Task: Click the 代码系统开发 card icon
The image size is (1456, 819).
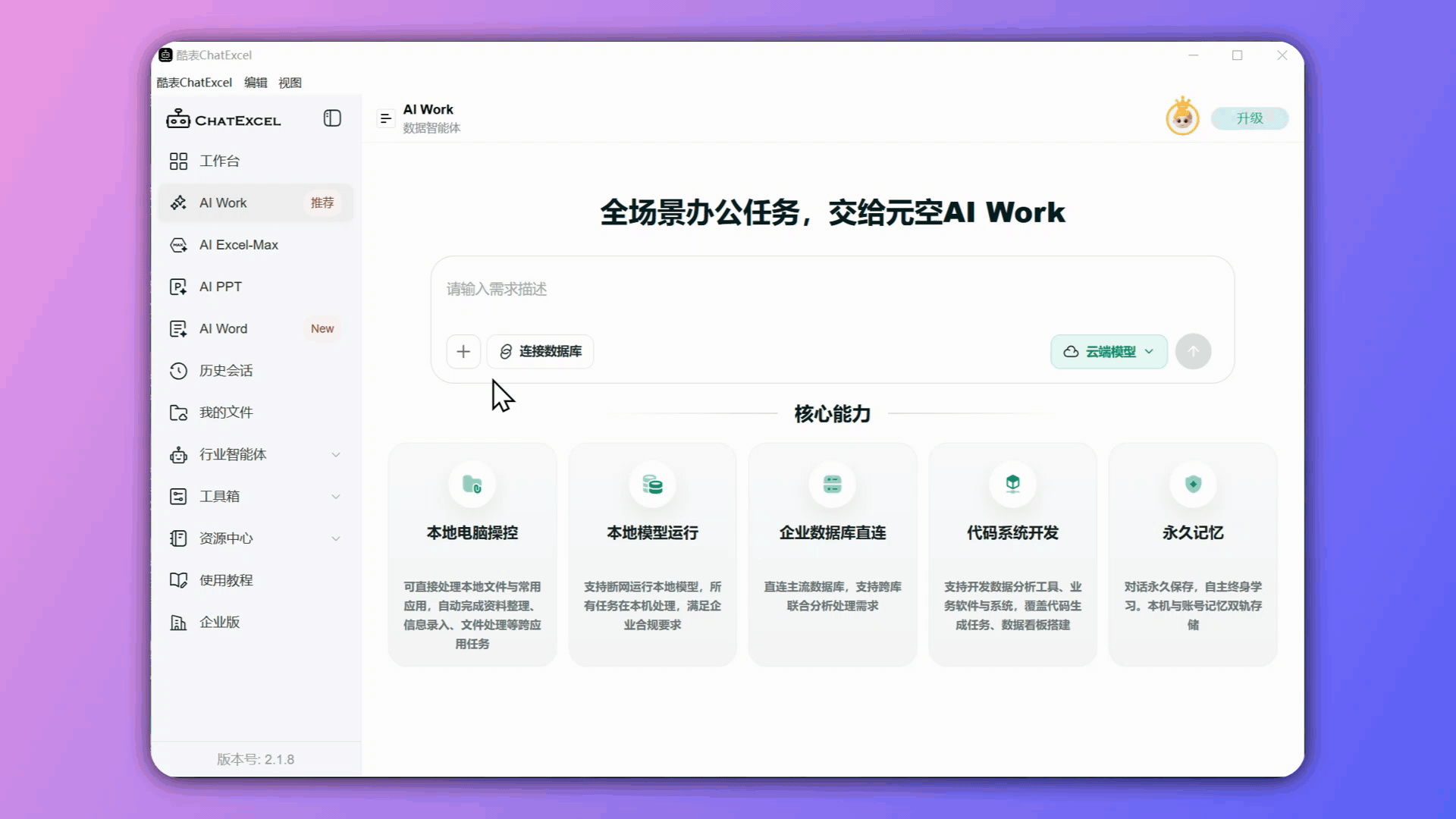Action: 1012,484
